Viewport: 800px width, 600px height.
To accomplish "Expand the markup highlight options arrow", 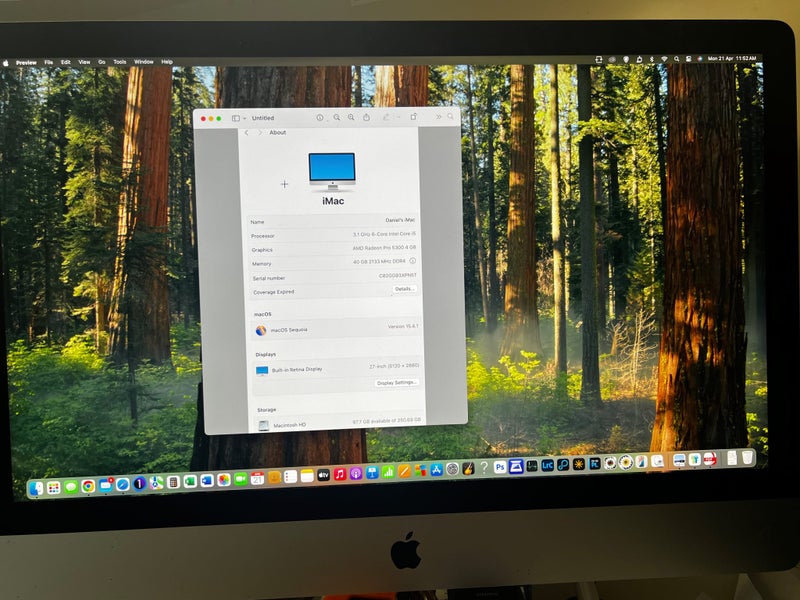I will (x=397, y=117).
